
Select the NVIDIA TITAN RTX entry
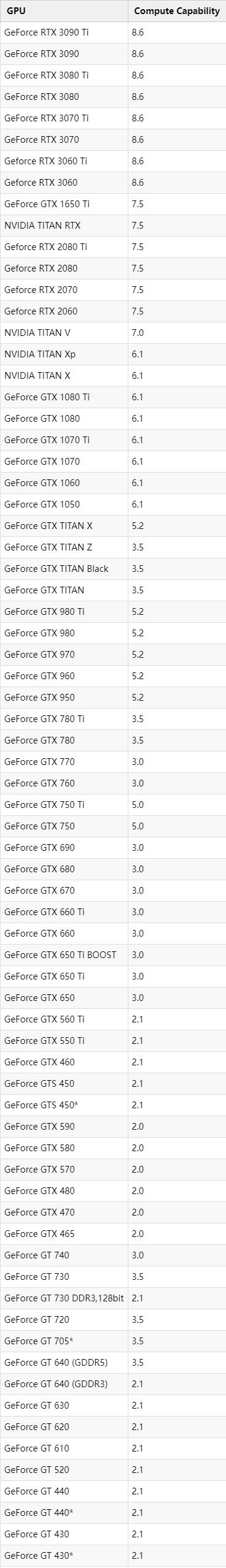42,226
